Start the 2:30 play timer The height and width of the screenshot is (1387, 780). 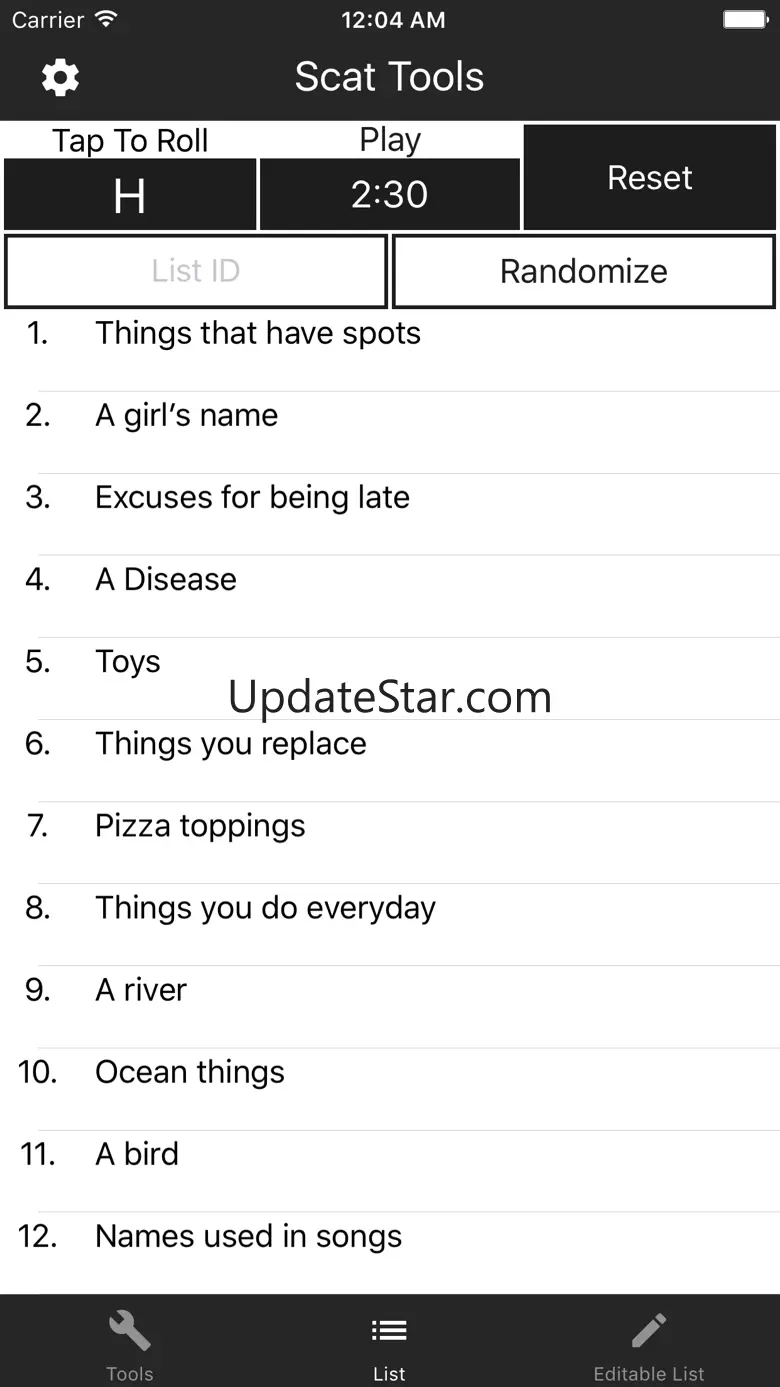[x=390, y=195]
